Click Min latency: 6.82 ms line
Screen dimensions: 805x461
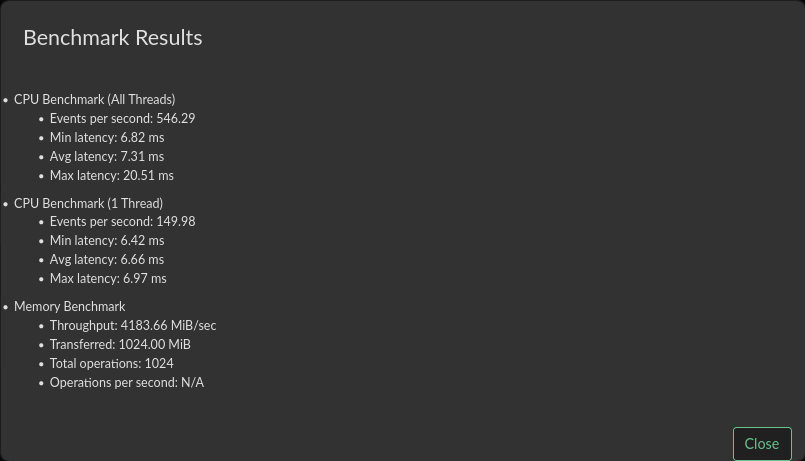point(106,137)
